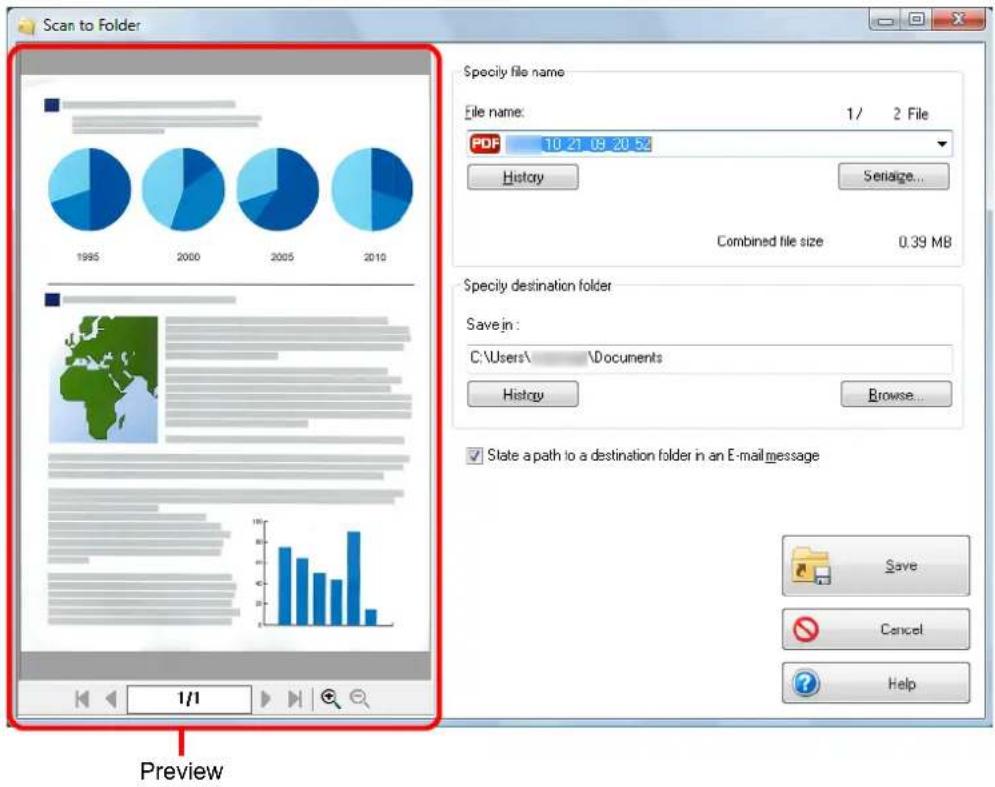Click the Save in path field
The image size is (995, 787).
coord(709,358)
